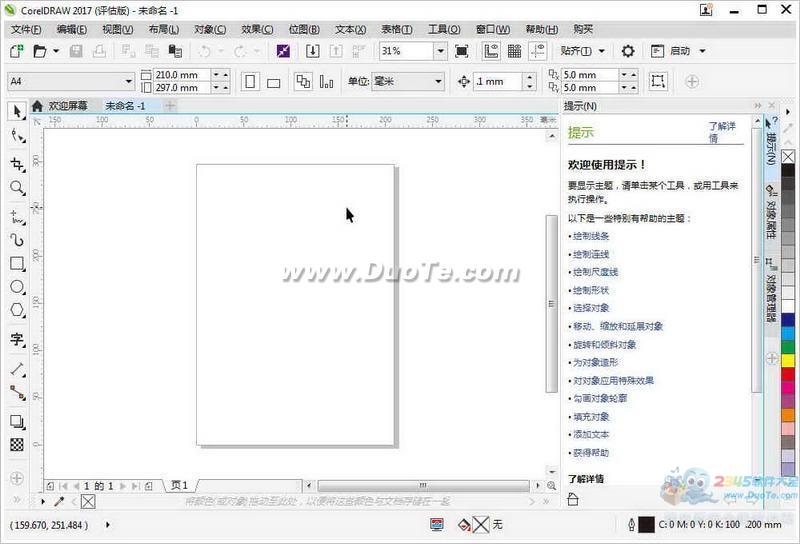Click the Print icon
Viewport: 800px width, 544px height.
click(x=99, y=51)
